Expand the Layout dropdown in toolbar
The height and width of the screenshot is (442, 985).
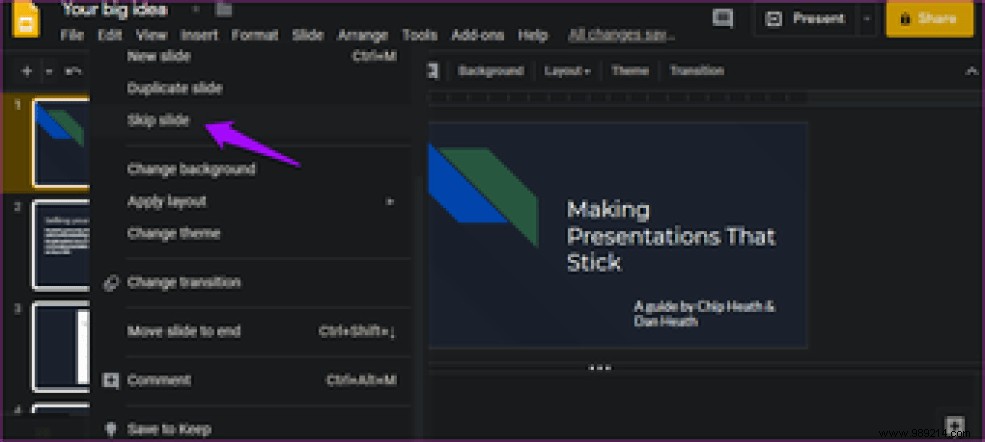click(x=567, y=71)
